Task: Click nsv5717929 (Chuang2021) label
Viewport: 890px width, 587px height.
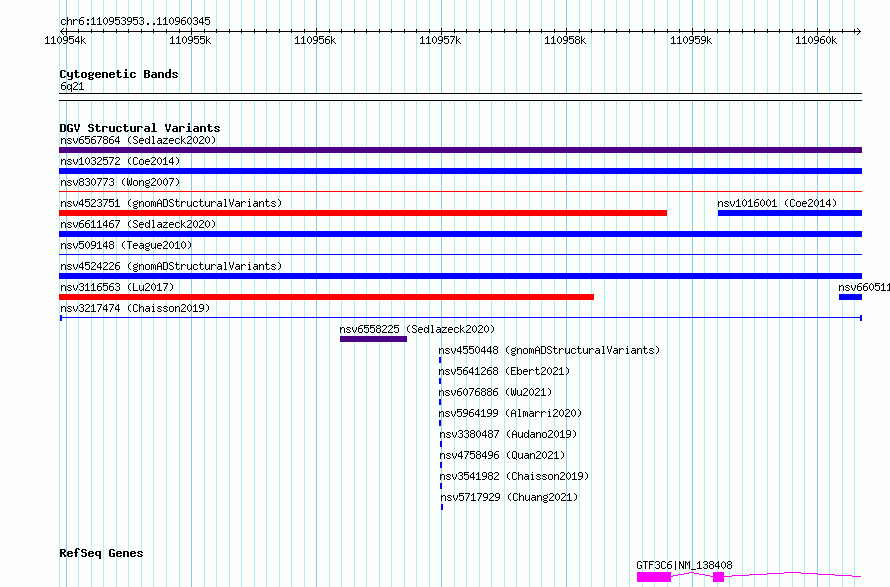Action: 510,497
